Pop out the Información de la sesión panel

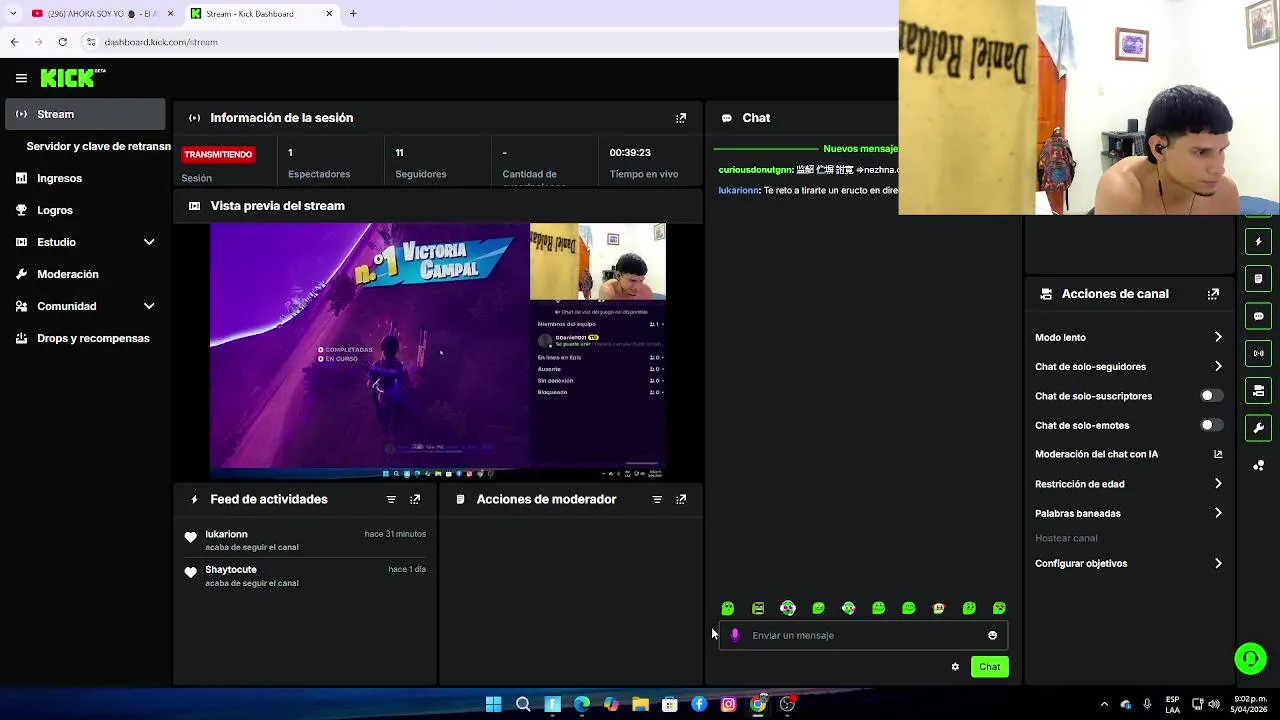click(681, 118)
